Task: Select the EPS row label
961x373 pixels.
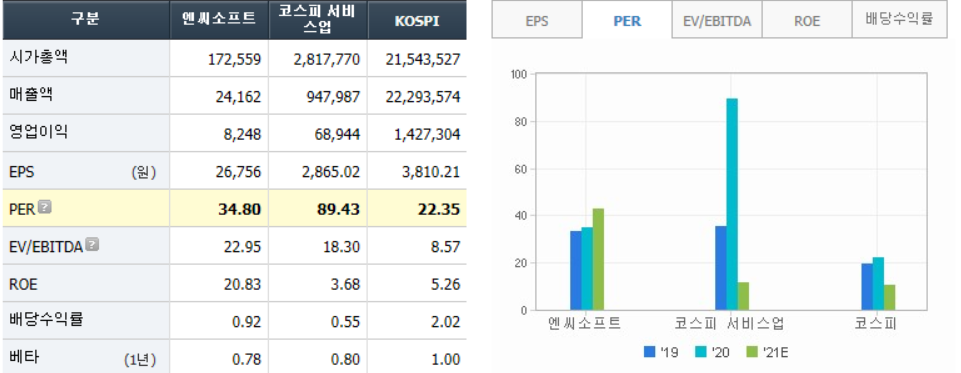Action: coord(22,172)
